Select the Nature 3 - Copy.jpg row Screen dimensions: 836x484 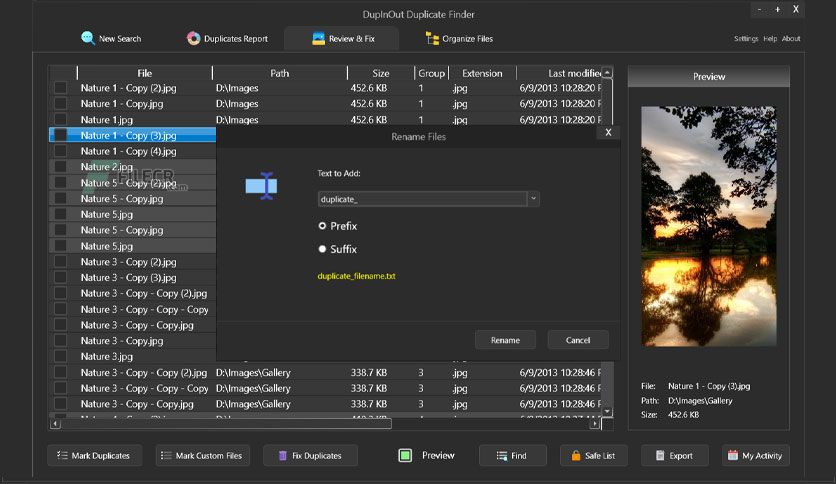133,341
